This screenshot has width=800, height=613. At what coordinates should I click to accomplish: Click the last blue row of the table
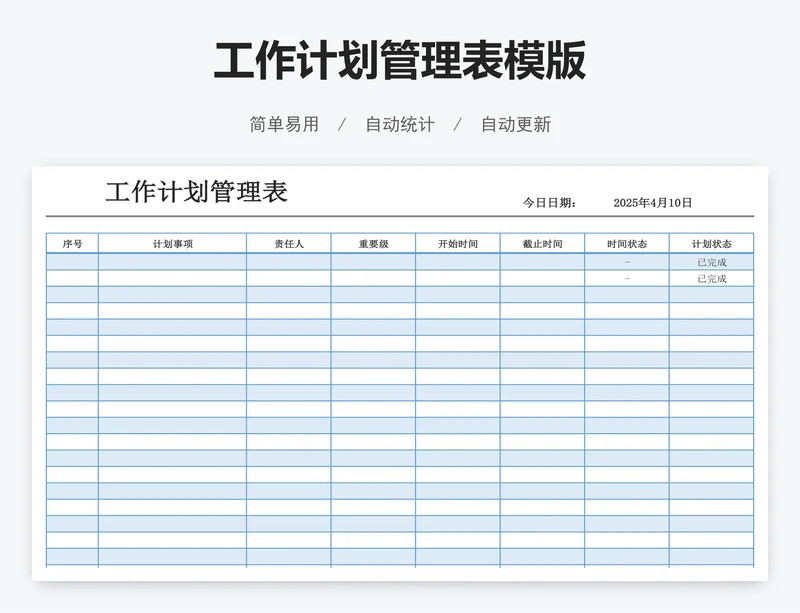pyautogui.click(x=400, y=556)
